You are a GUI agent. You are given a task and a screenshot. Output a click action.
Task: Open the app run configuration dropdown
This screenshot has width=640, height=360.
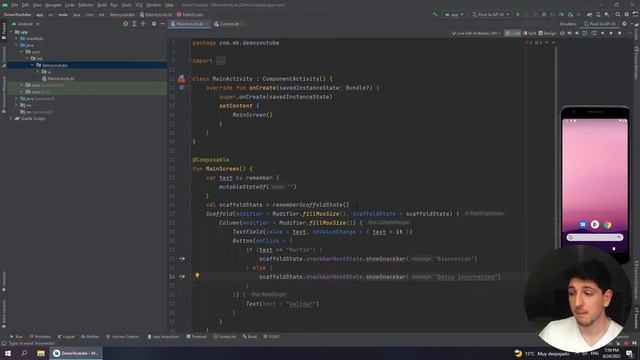click(454, 14)
